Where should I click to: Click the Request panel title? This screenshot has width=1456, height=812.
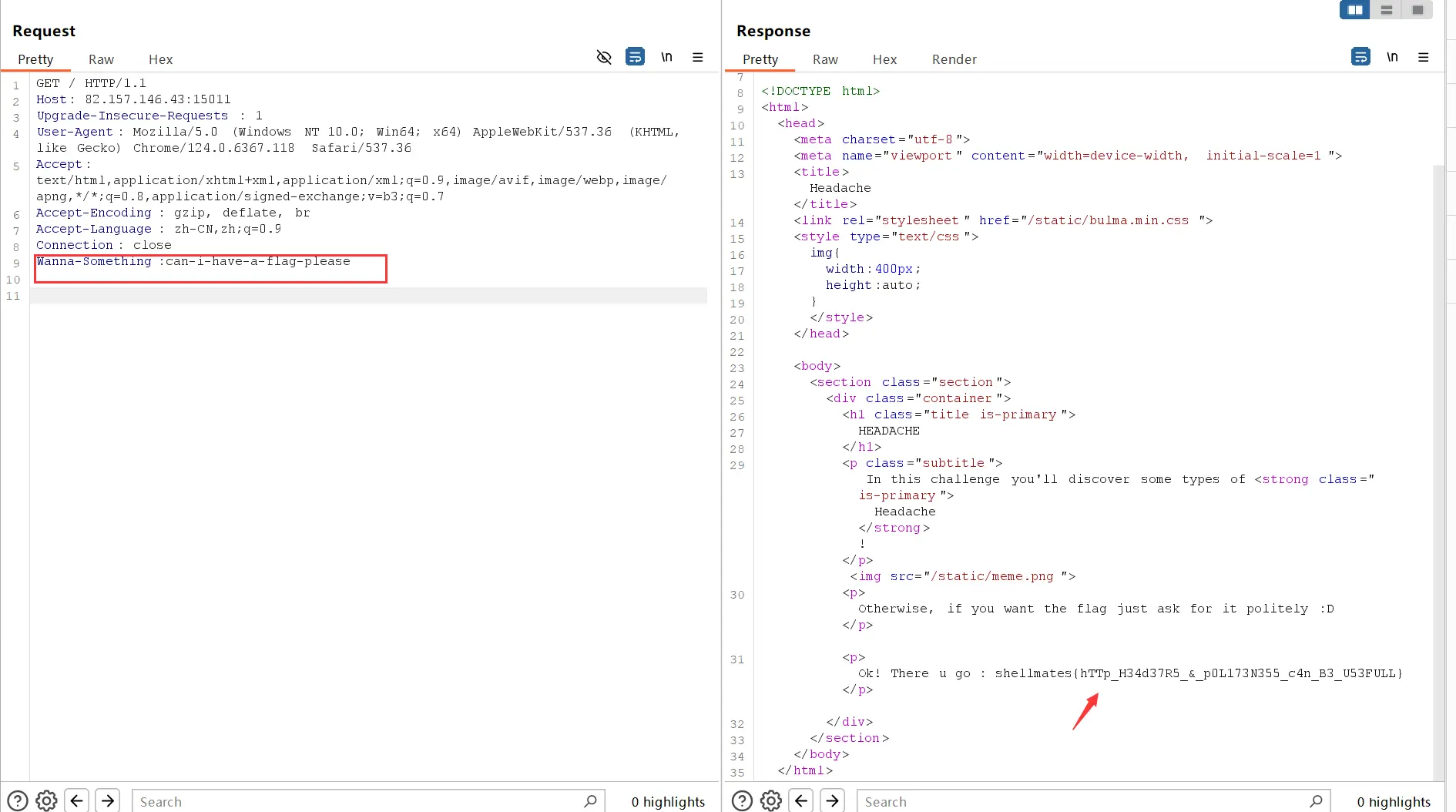pos(44,31)
